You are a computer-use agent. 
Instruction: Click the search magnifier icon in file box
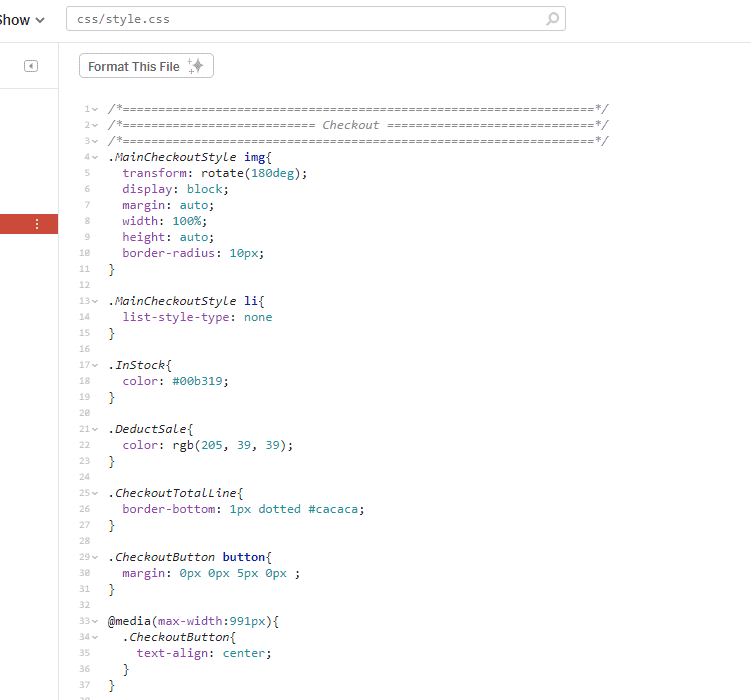552,19
